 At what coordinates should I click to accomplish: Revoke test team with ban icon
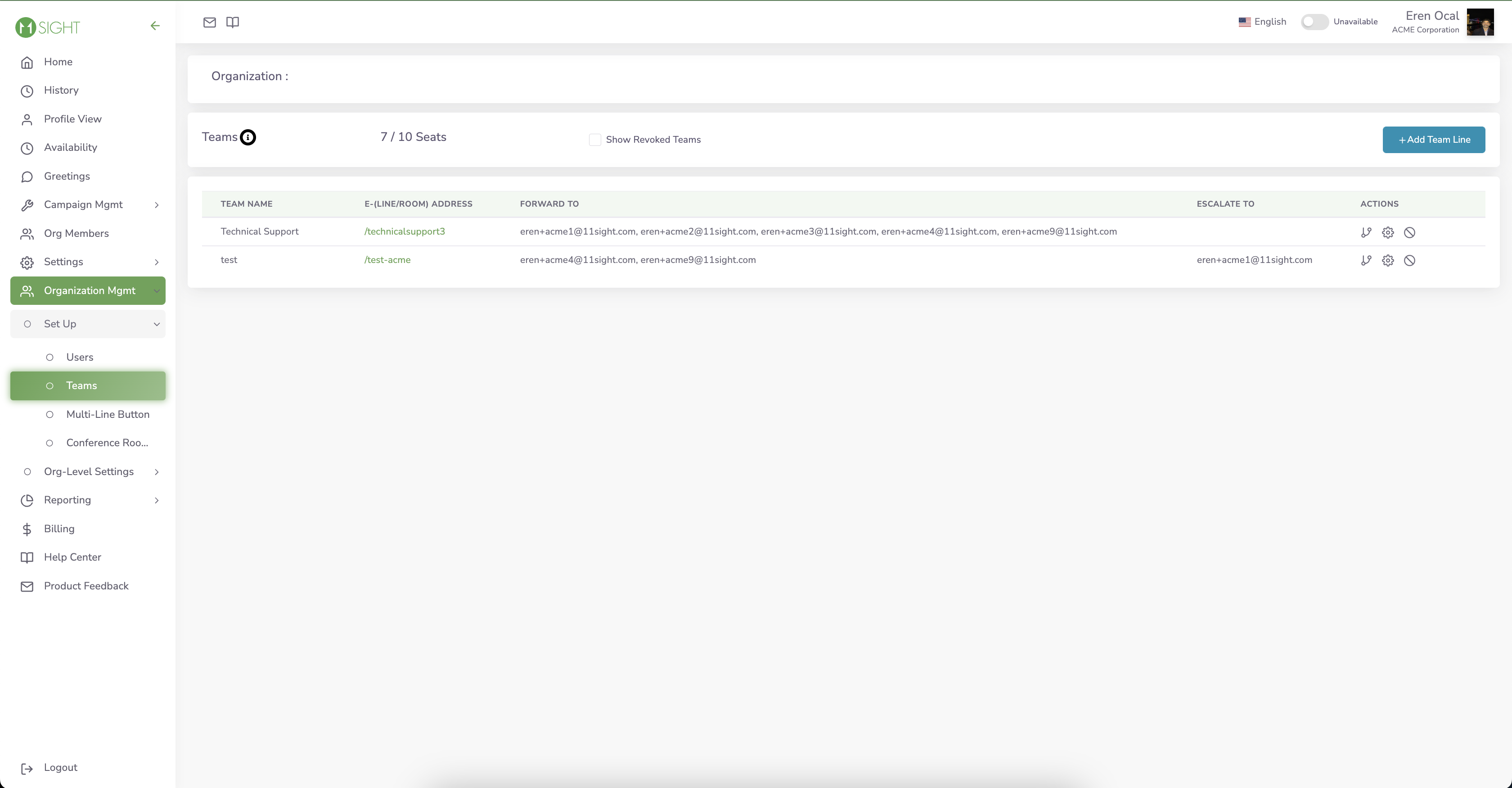point(1409,261)
